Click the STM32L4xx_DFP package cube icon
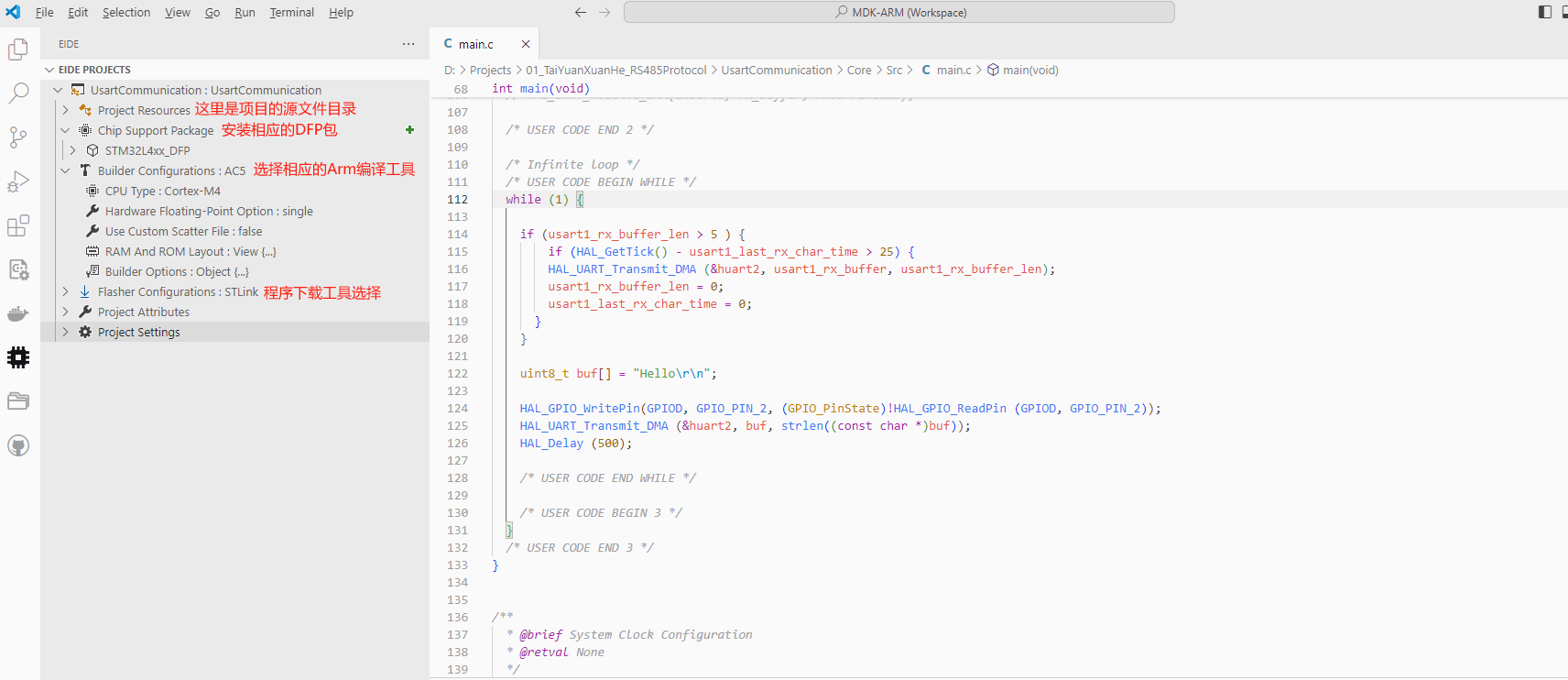Image resolution: width=1568 pixels, height=680 pixels. click(93, 150)
